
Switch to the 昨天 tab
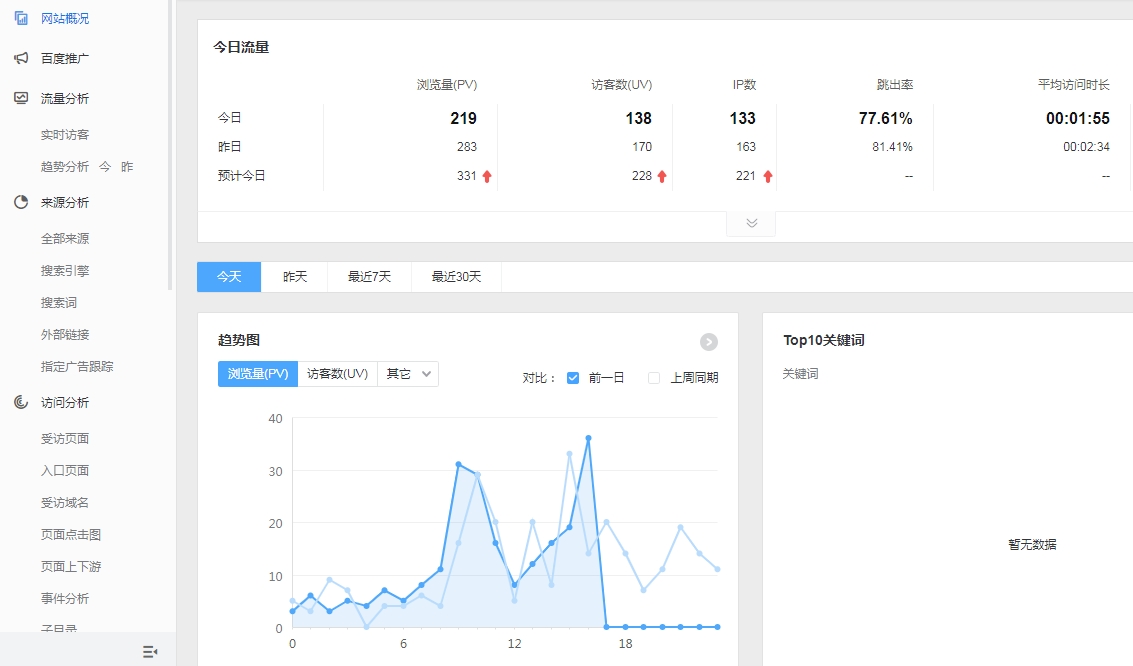click(x=294, y=277)
